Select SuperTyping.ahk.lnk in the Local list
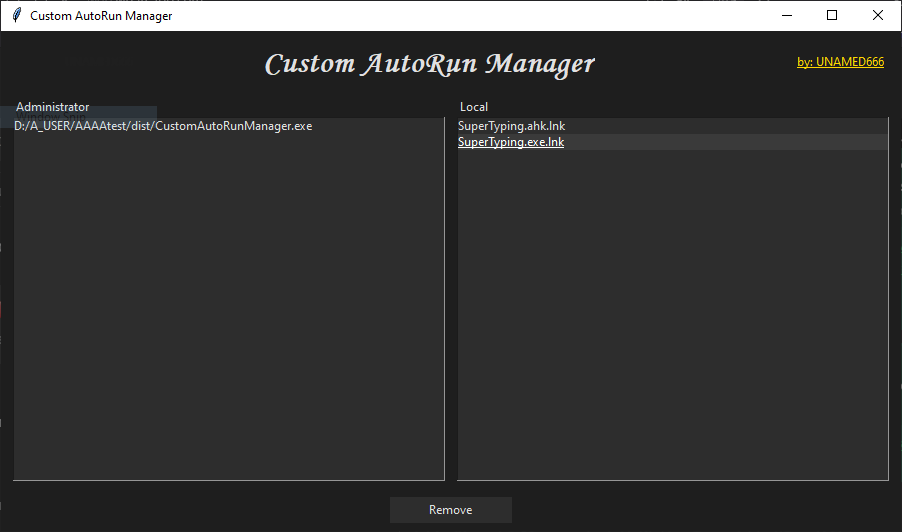 511,126
